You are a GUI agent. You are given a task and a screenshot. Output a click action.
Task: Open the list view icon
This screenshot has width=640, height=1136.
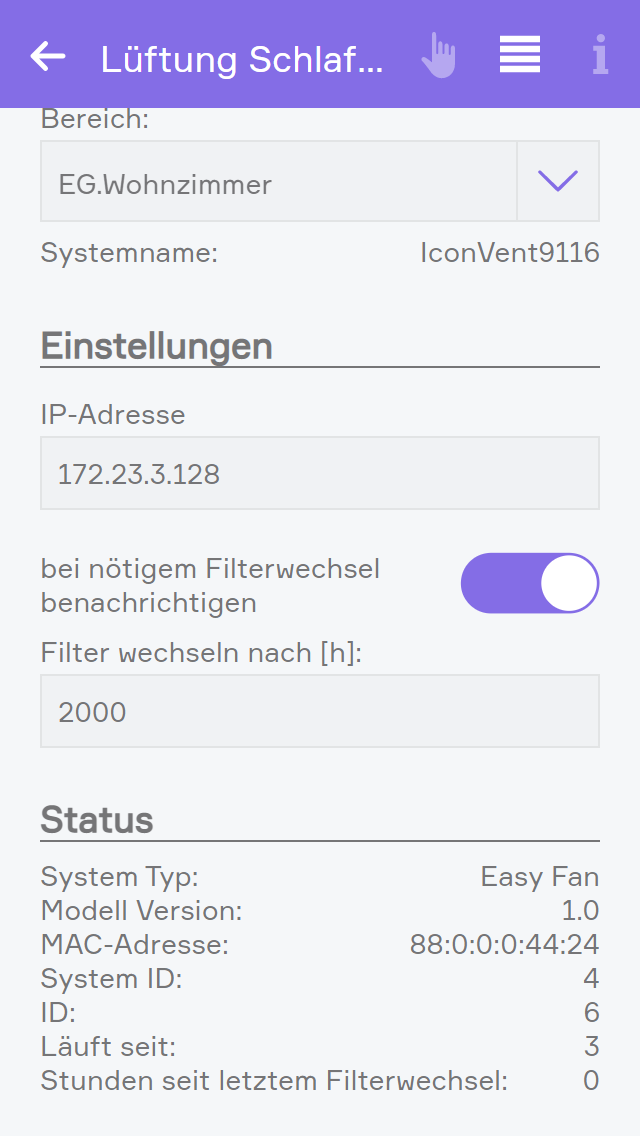pyautogui.click(x=520, y=55)
